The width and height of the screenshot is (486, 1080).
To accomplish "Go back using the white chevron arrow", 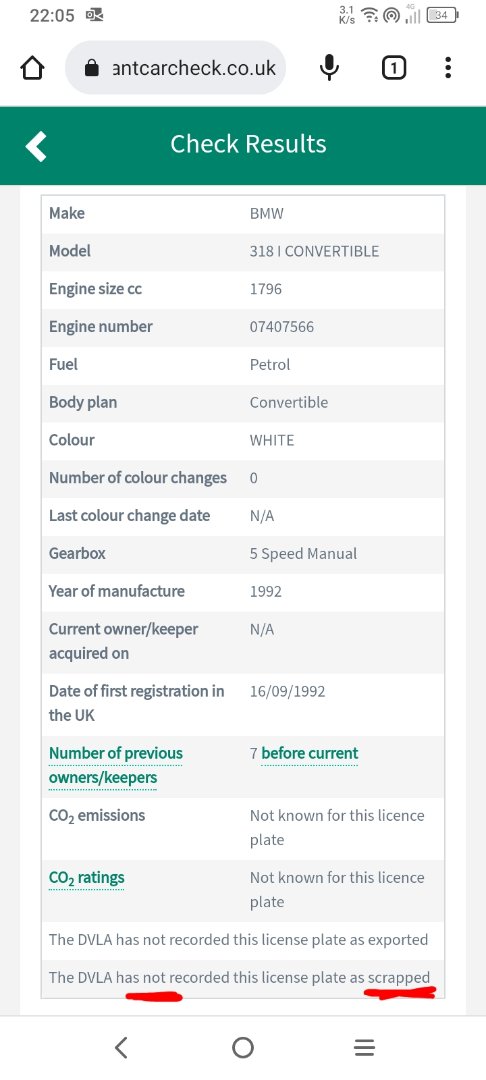I will [x=36, y=145].
